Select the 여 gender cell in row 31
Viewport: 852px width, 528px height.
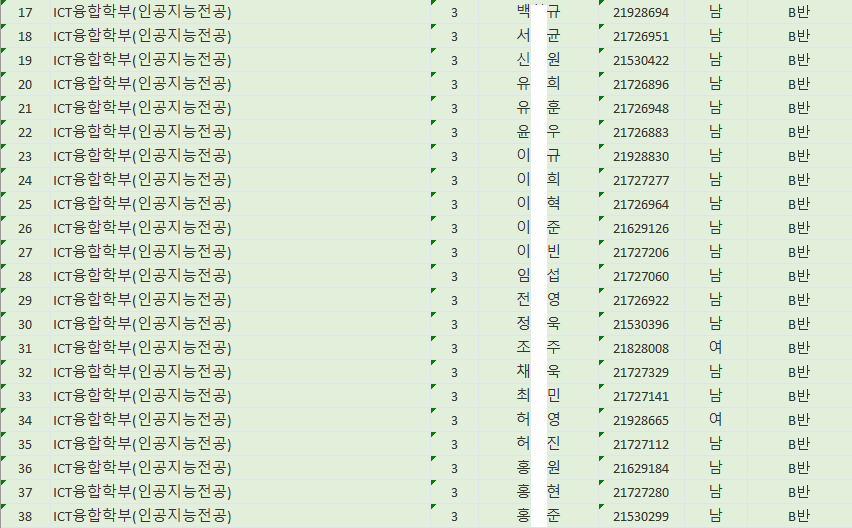pyautogui.click(x=715, y=348)
